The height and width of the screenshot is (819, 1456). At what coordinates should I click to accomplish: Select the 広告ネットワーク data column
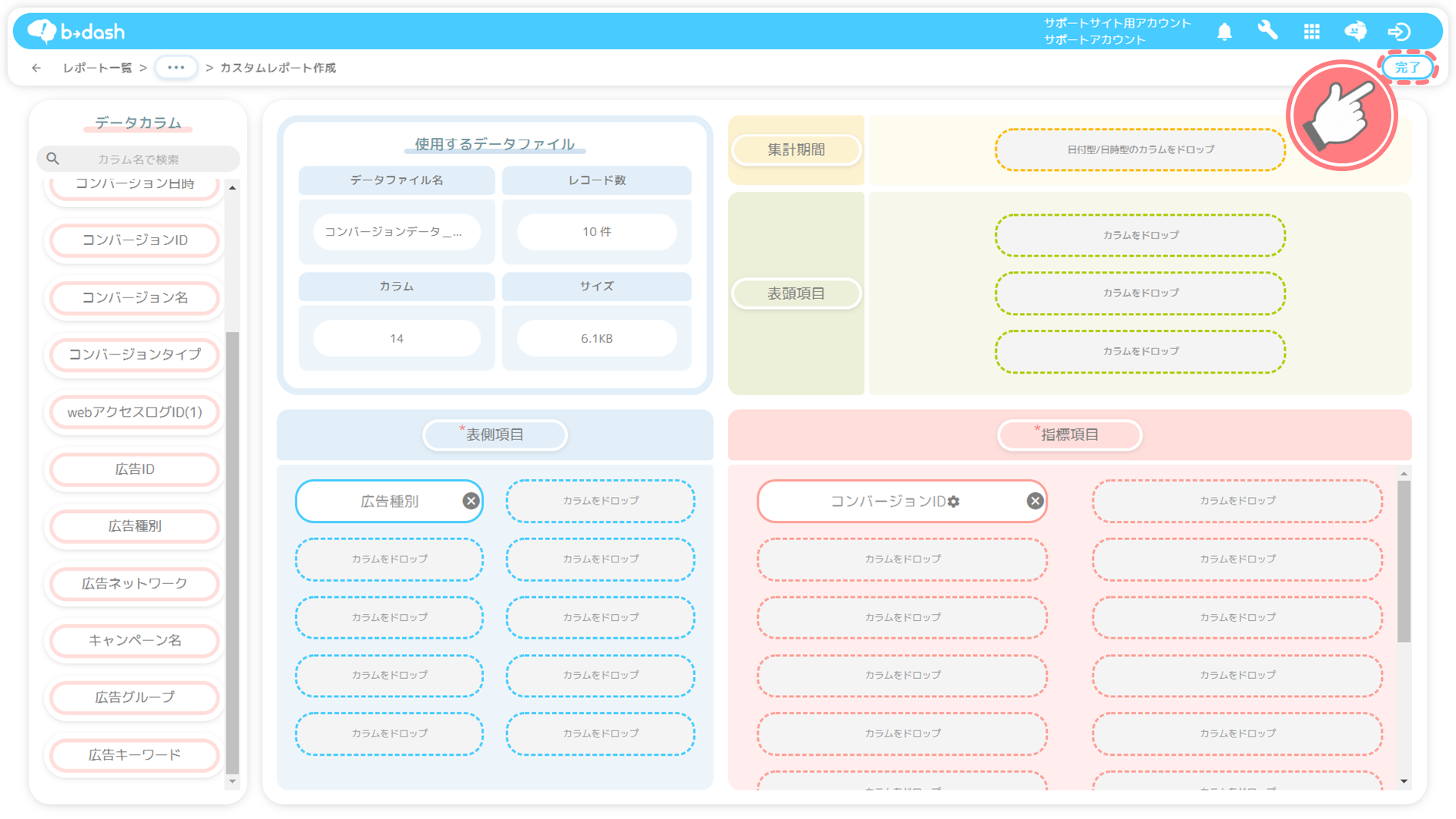click(135, 584)
